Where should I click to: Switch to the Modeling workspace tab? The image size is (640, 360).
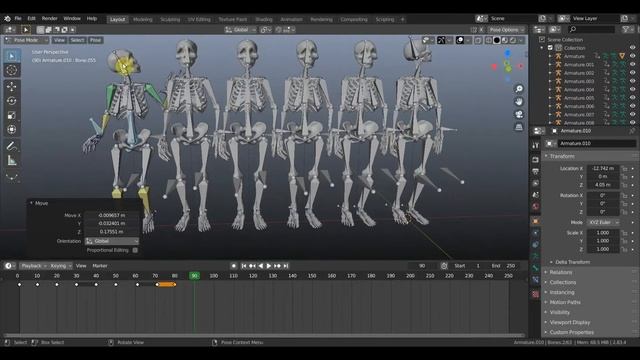(x=142, y=19)
